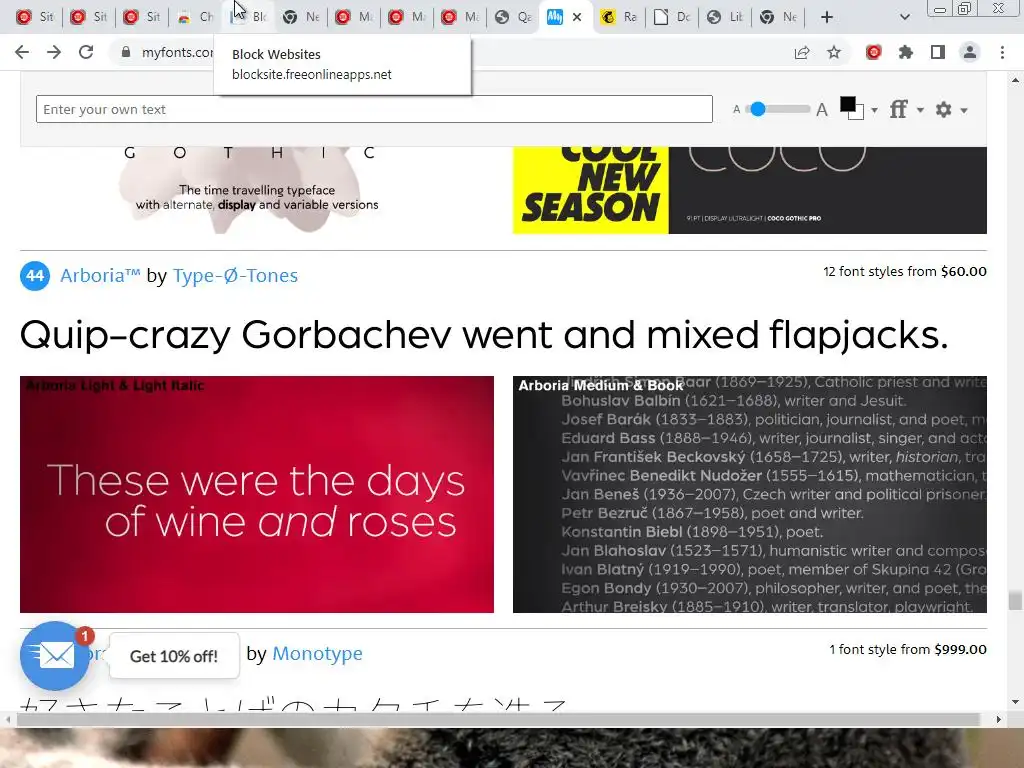Open the Monotype foundry link

(x=317, y=653)
